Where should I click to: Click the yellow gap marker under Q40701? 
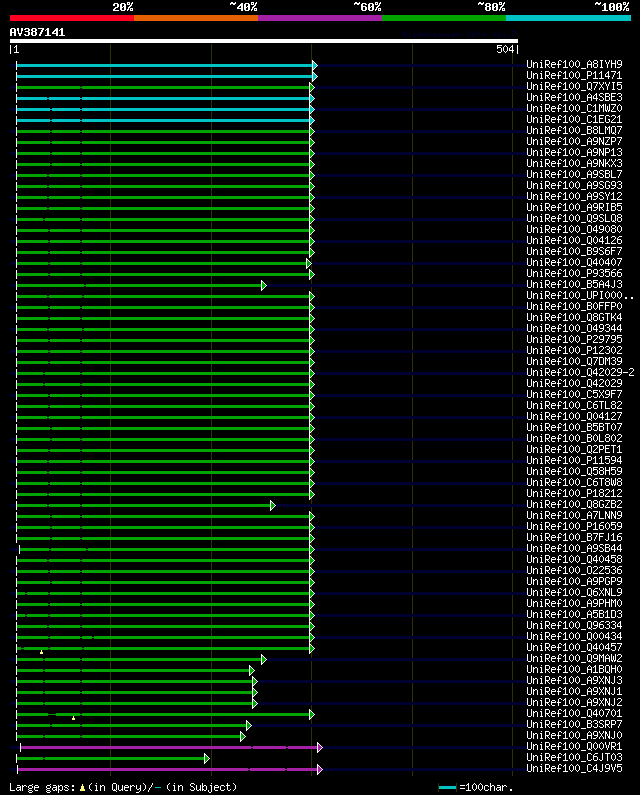[x=74, y=718]
